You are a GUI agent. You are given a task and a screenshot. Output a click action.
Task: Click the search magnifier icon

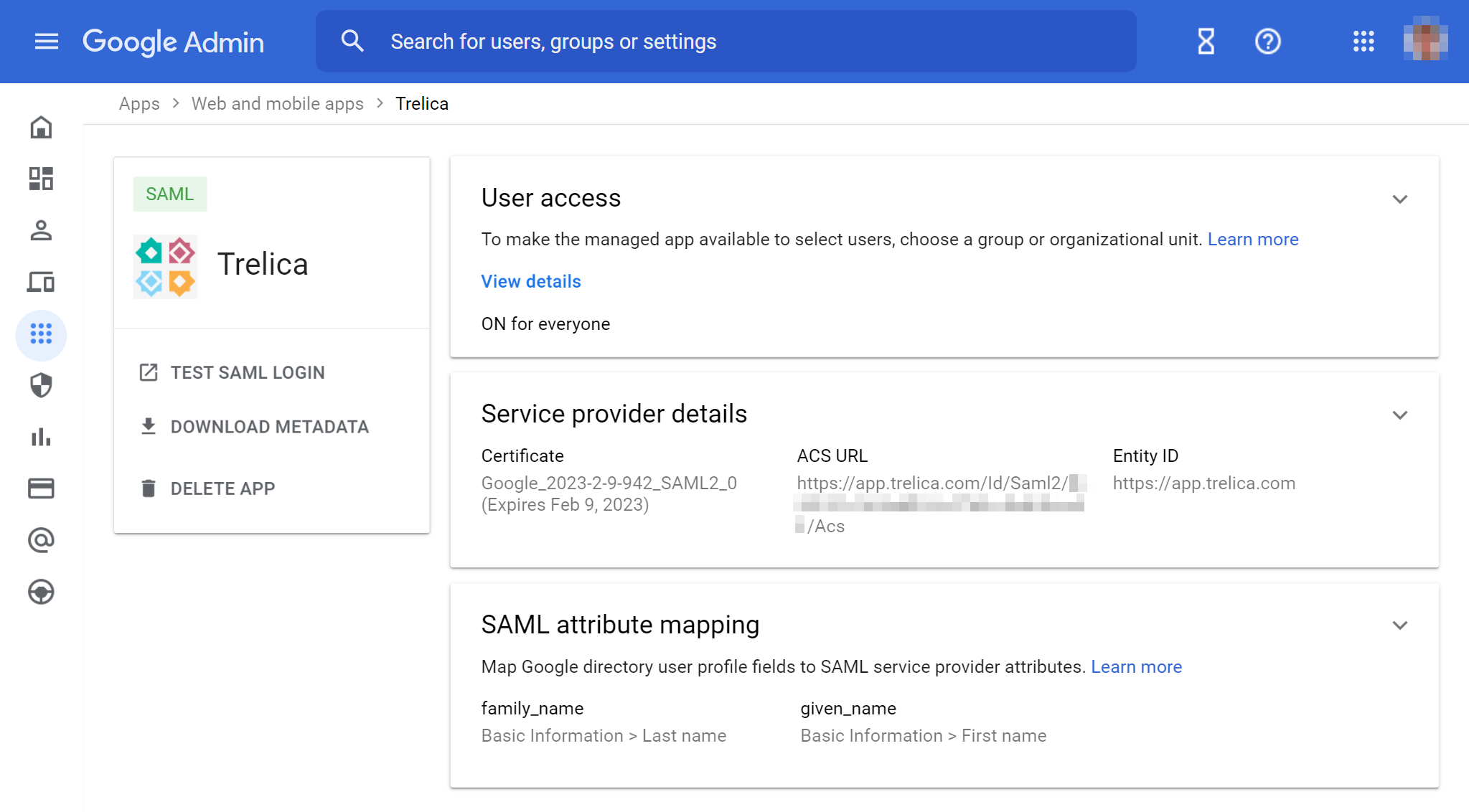point(352,41)
